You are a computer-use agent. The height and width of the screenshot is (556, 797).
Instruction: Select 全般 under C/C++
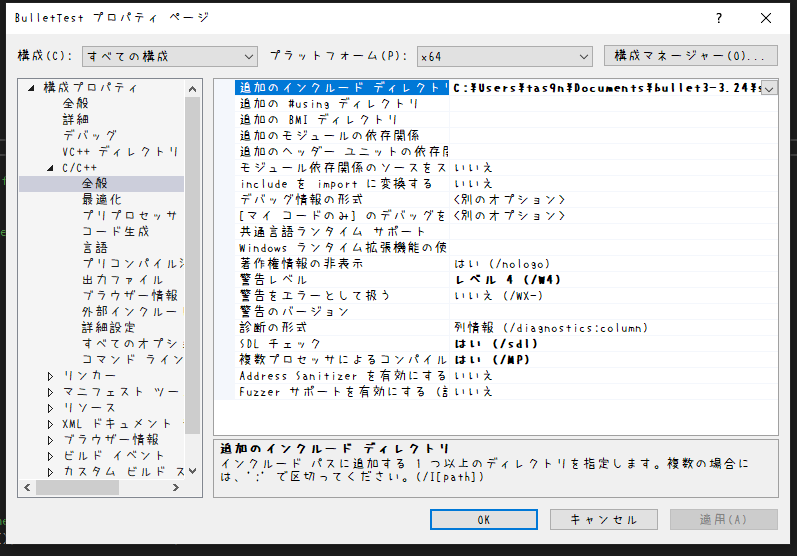(95, 183)
